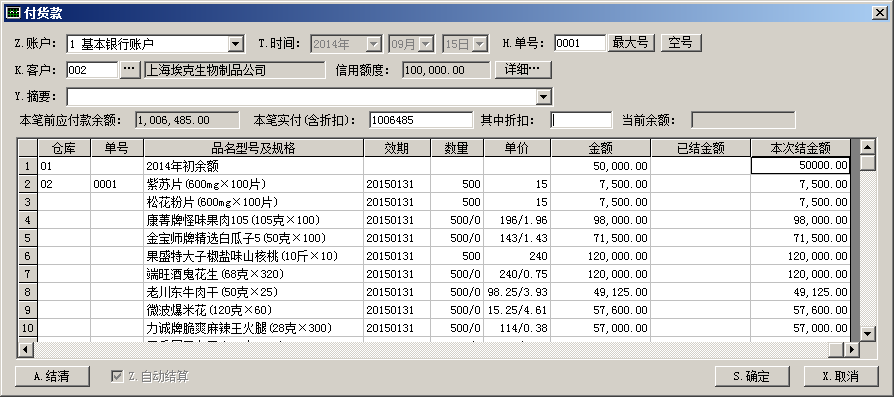Click the 单号 input field
The height and width of the screenshot is (397, 894).
pos(579,43)
